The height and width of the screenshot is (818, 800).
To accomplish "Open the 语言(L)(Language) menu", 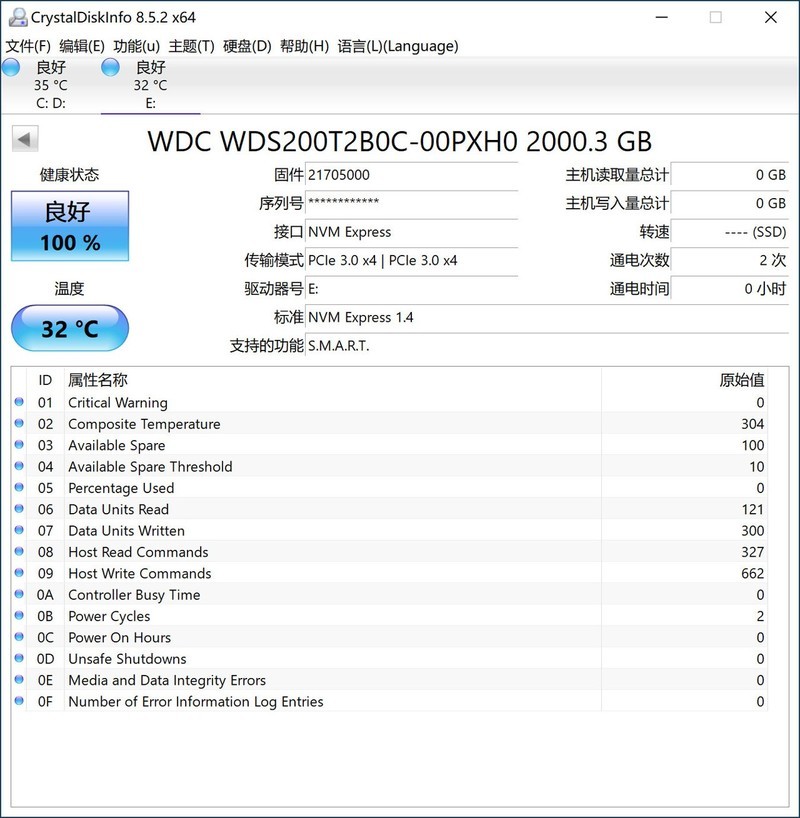I will point(400,45).
